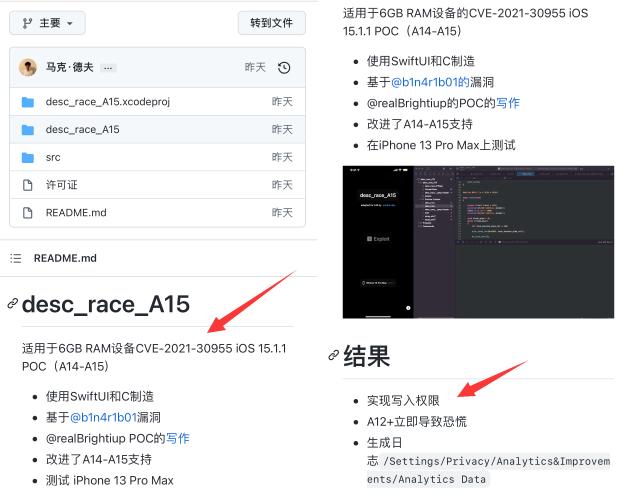
Task: Open README.md in file list
Action: pyautogui.click(x=76, y=213)
